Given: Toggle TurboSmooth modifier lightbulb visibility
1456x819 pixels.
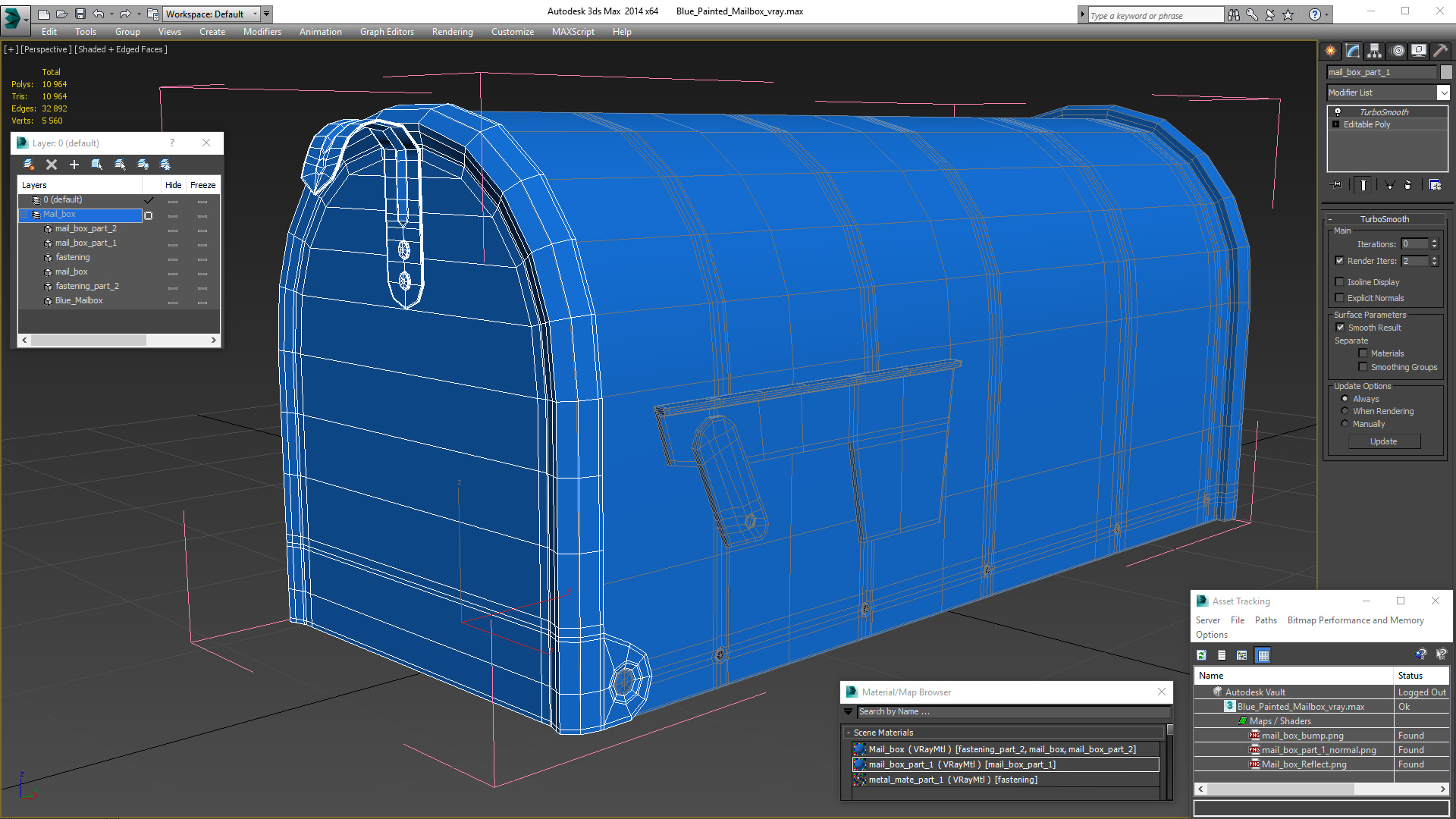Looking at the screenshot, I should coord(1338,111).
